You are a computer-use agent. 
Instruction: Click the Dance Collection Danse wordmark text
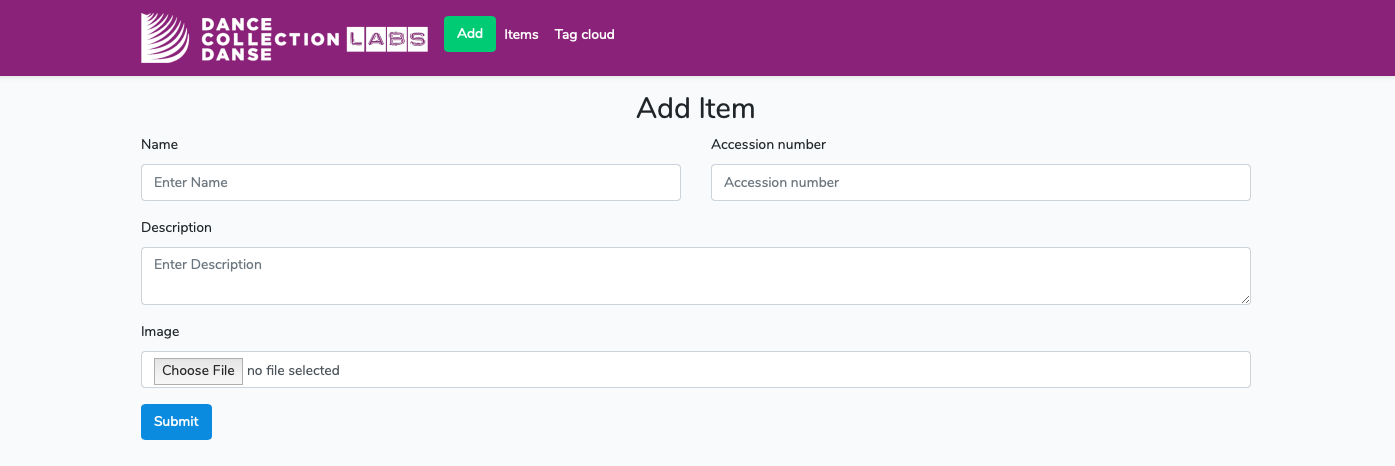coord(268,39)
